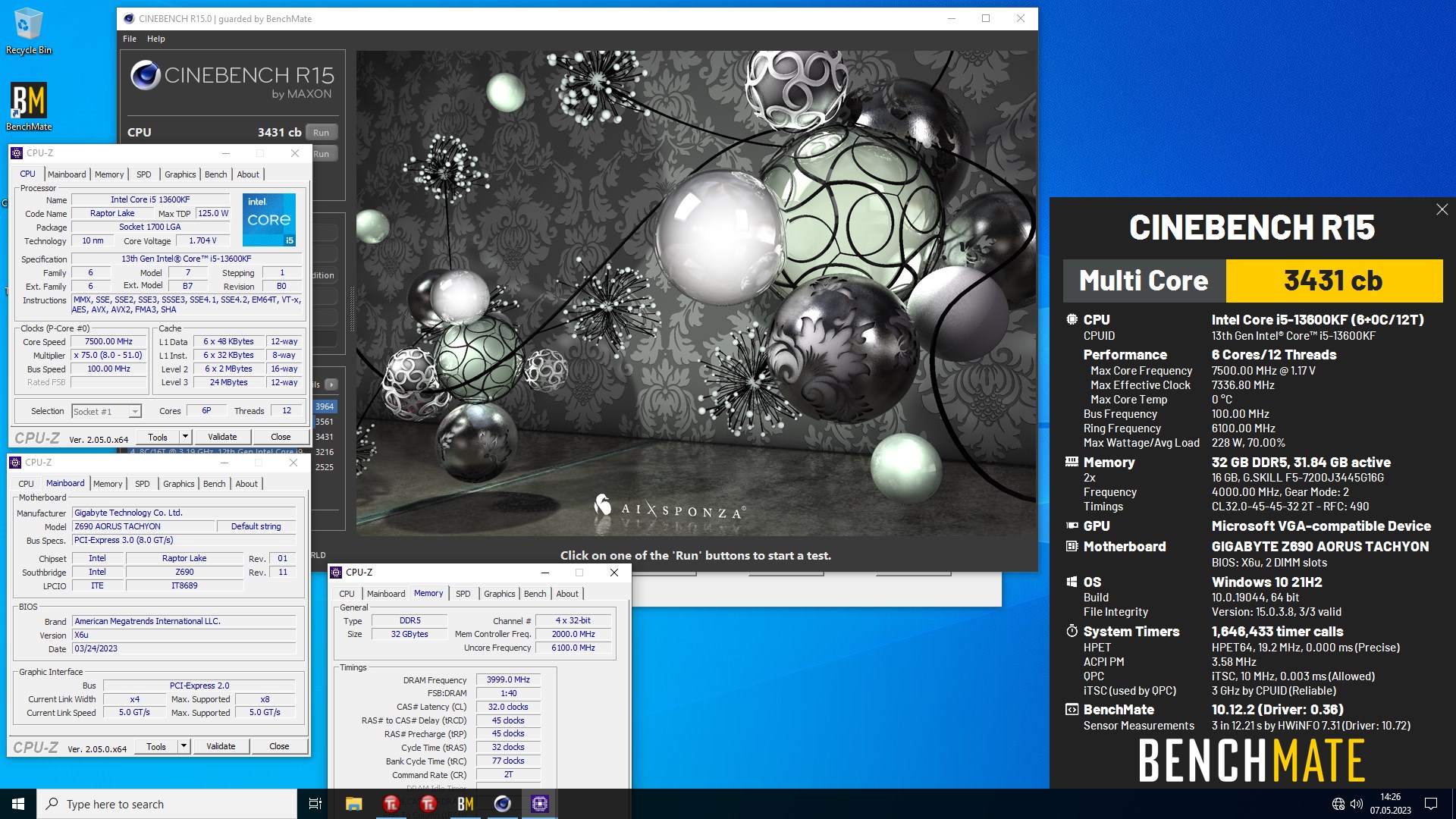Click the Aixsponza render image in Cinebench
Screen dimensions: 1456x819
696,293
